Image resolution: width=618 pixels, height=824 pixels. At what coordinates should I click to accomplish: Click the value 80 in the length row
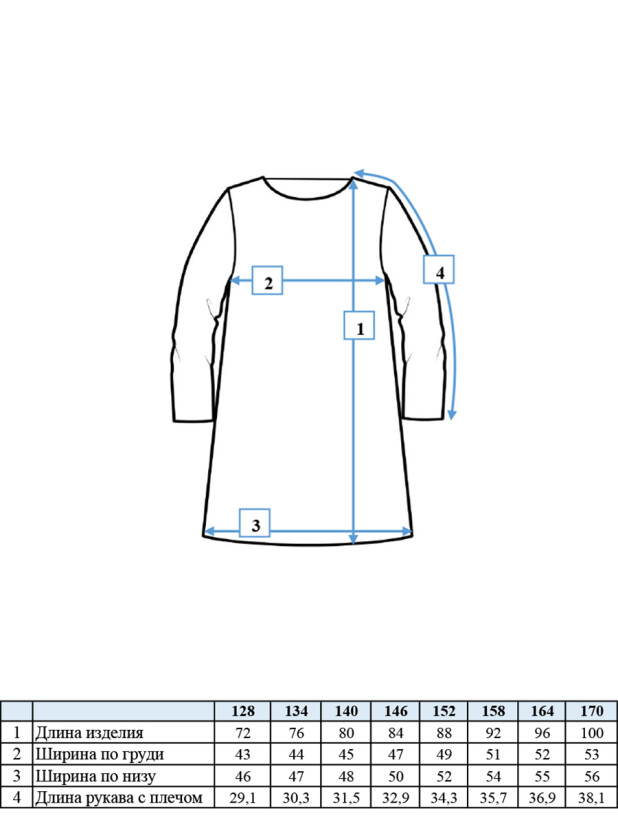(x=346, y=733)
